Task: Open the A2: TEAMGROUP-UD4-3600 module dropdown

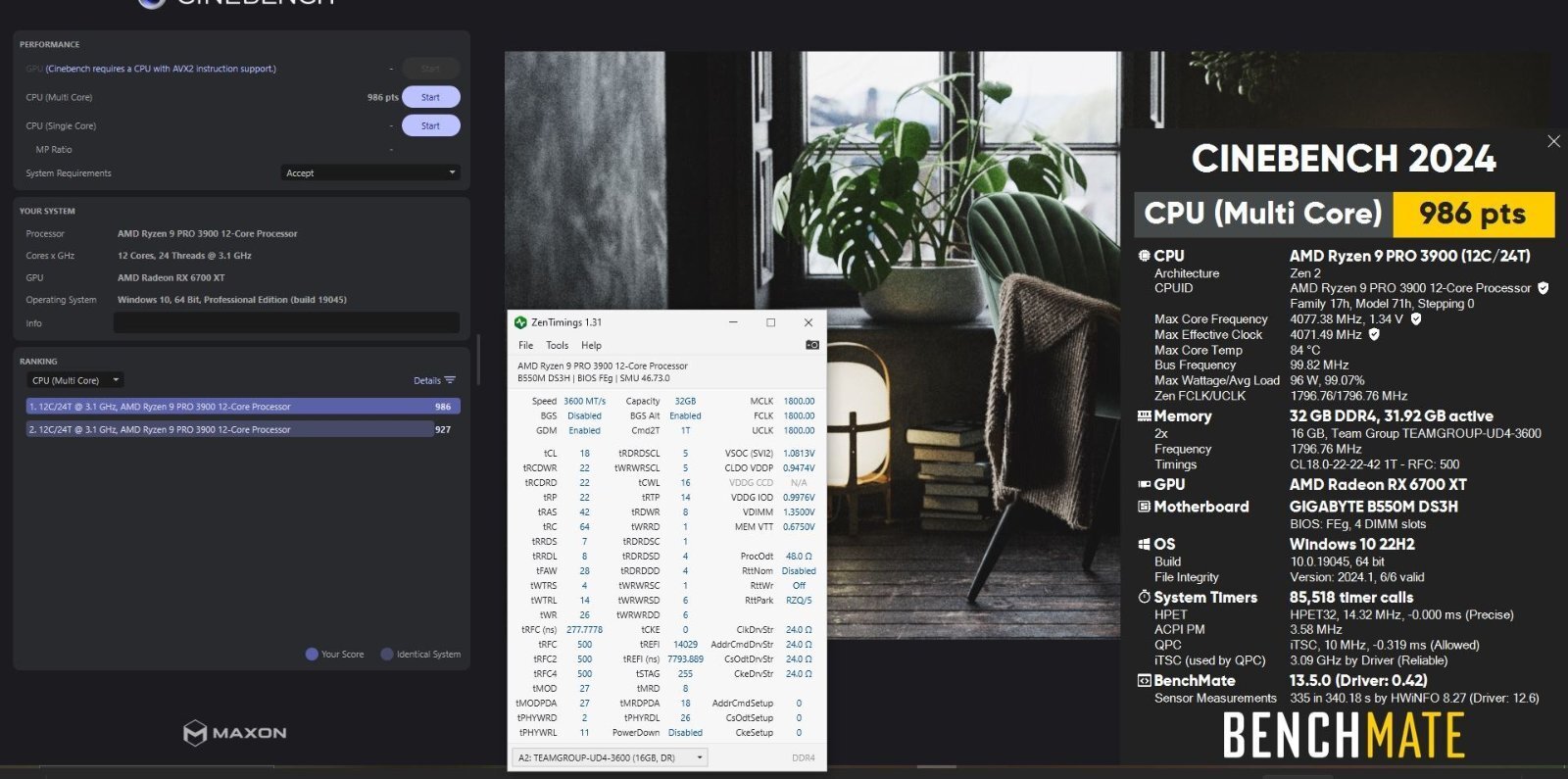Action: (x=610, y=757)
